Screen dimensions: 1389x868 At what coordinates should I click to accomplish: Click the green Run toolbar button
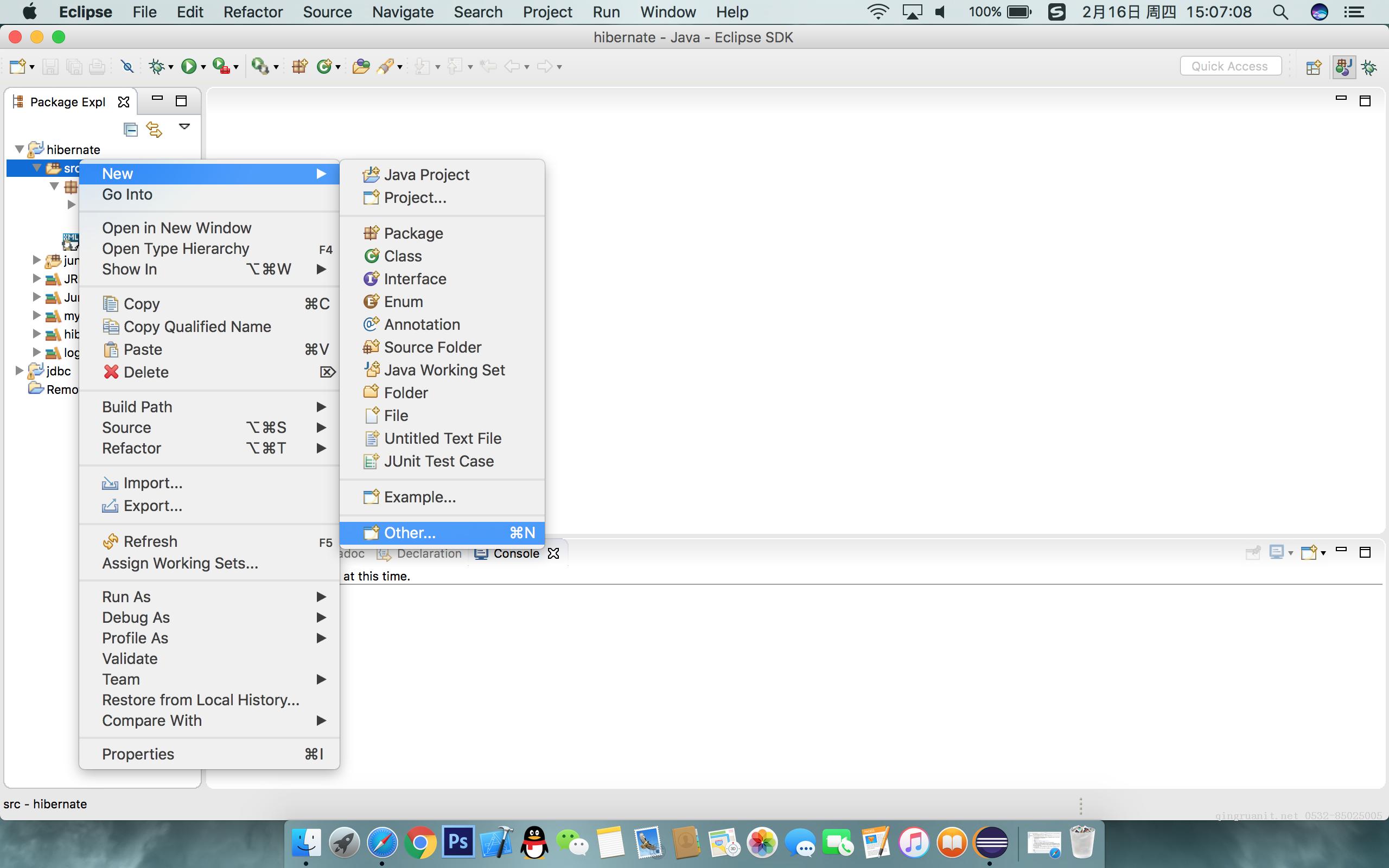click(x=188, y=67)
